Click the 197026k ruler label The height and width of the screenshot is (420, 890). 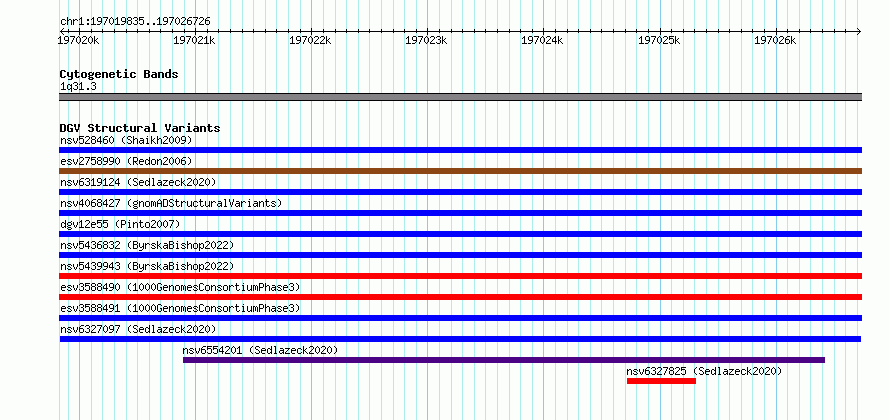776,40
